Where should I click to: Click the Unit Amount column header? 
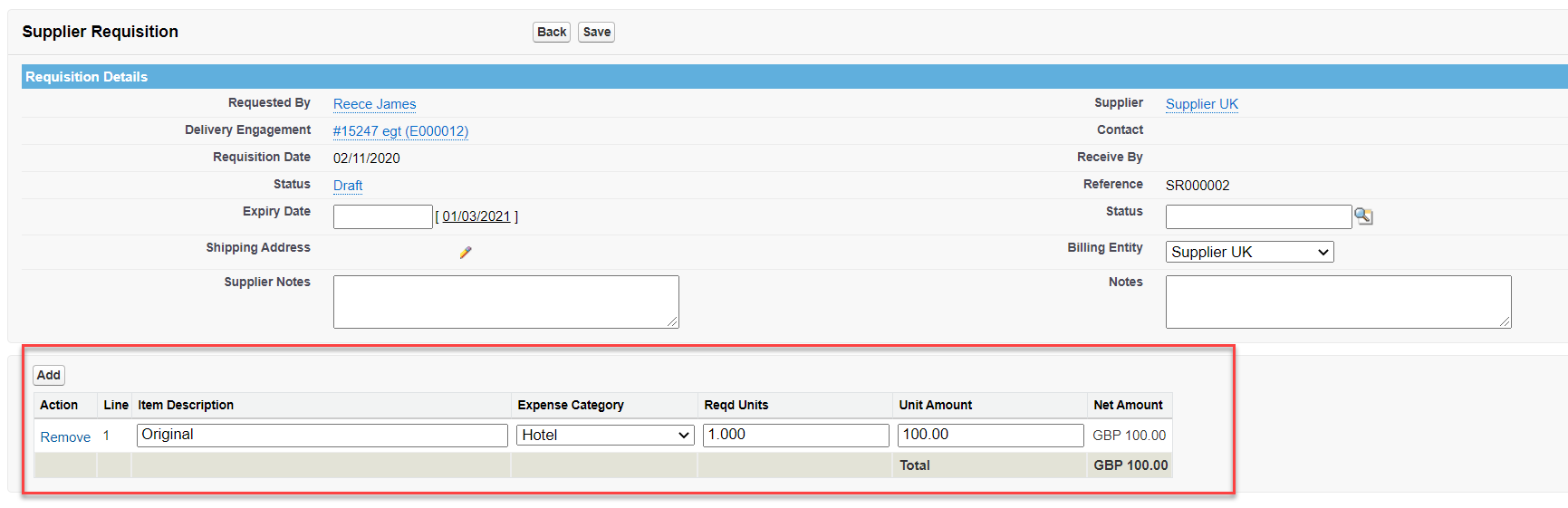[x=936, y=405]
